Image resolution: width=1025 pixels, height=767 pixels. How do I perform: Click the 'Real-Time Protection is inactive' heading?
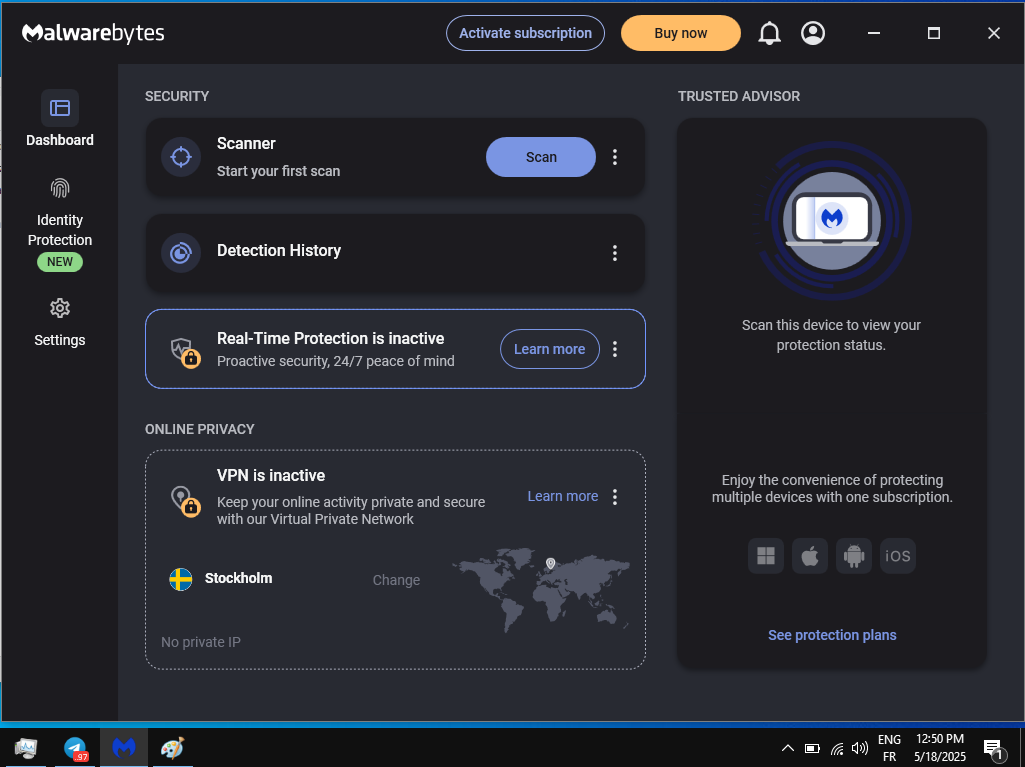click(330, 338)
